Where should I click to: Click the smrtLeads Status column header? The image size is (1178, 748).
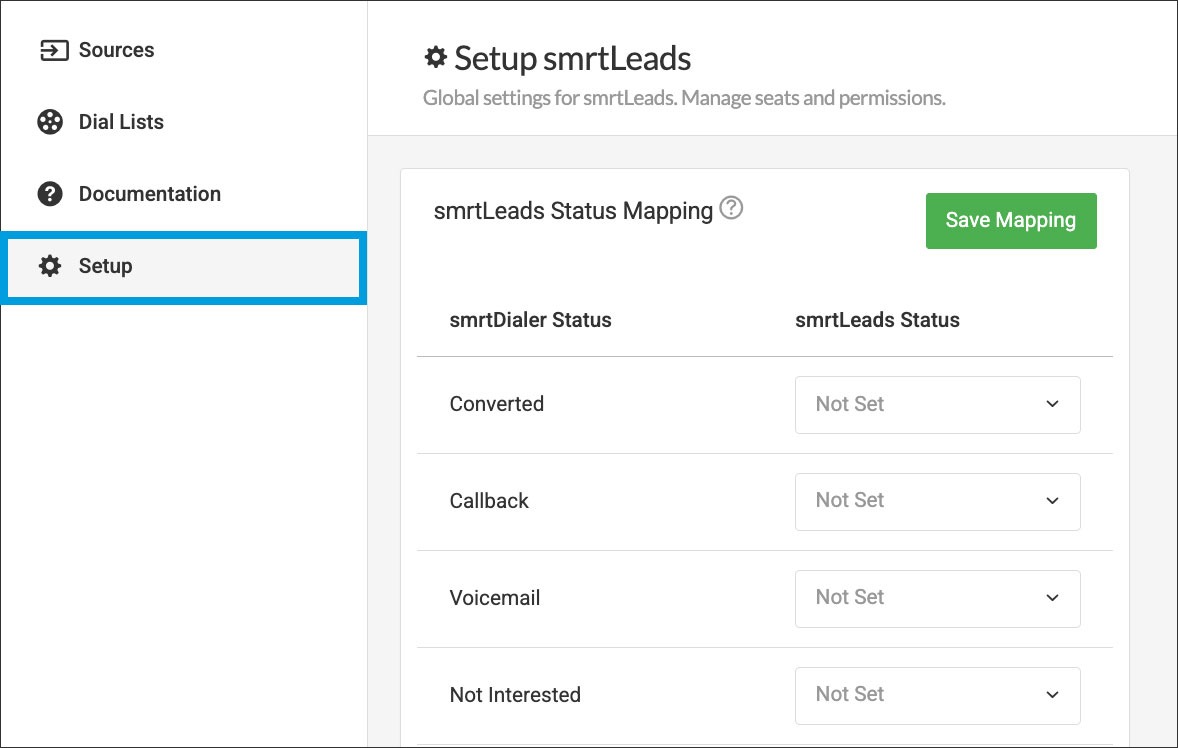coord(877,320)
